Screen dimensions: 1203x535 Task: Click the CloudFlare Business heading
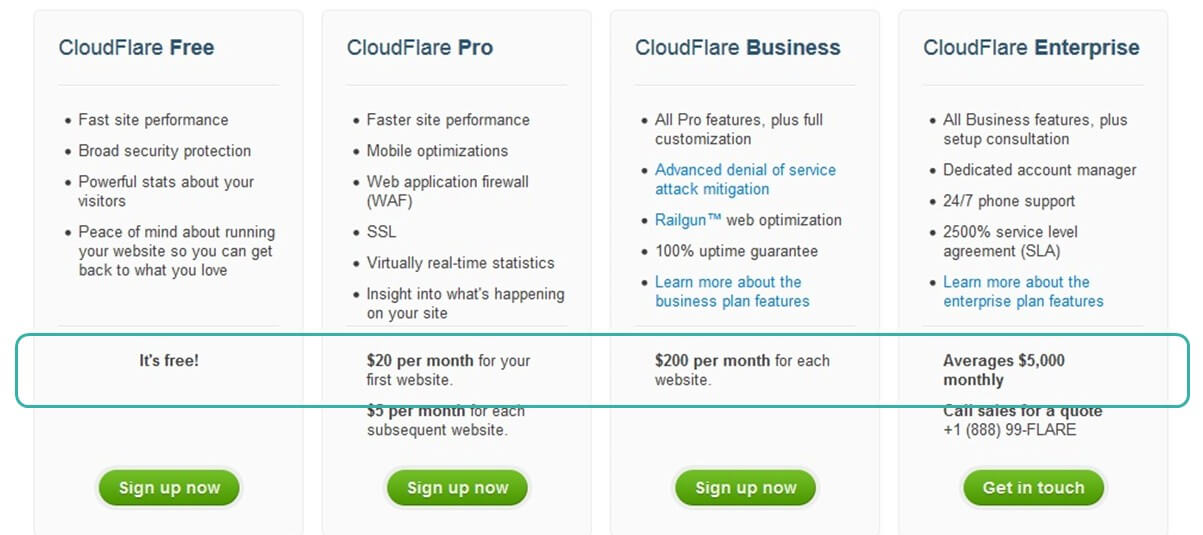(737, 47)
